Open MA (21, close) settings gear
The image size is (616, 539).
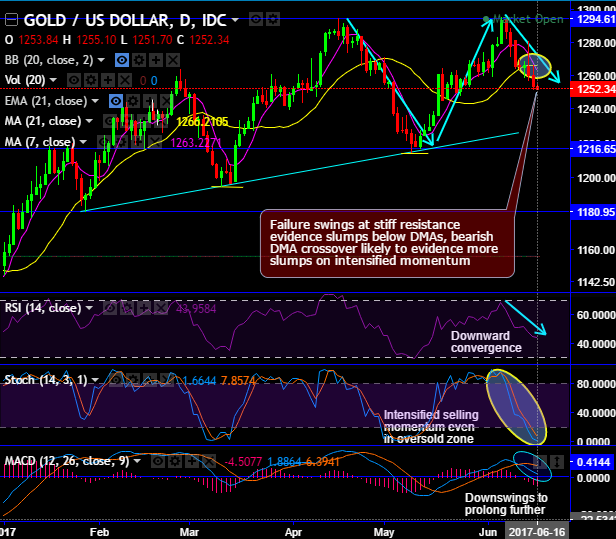126,121
